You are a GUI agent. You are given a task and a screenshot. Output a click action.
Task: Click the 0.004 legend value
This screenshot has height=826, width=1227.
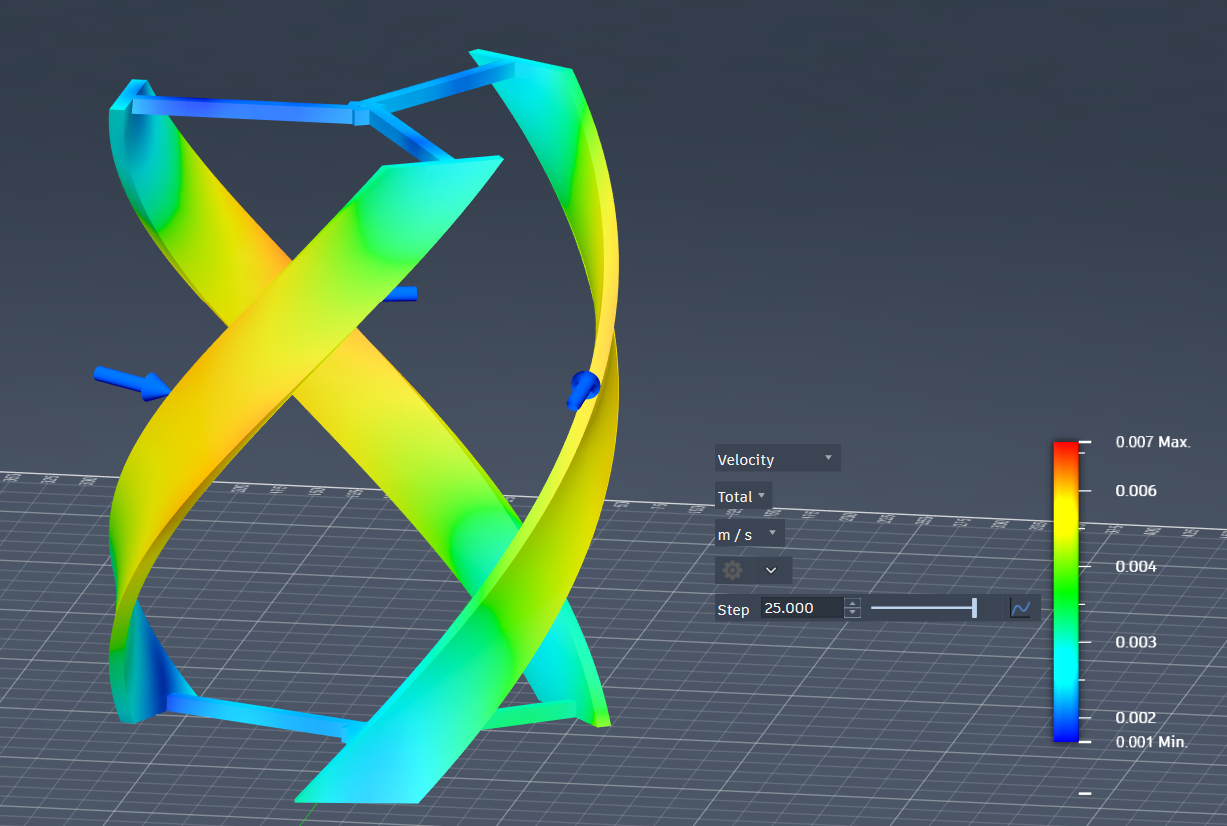click(x=1136, y=566)
